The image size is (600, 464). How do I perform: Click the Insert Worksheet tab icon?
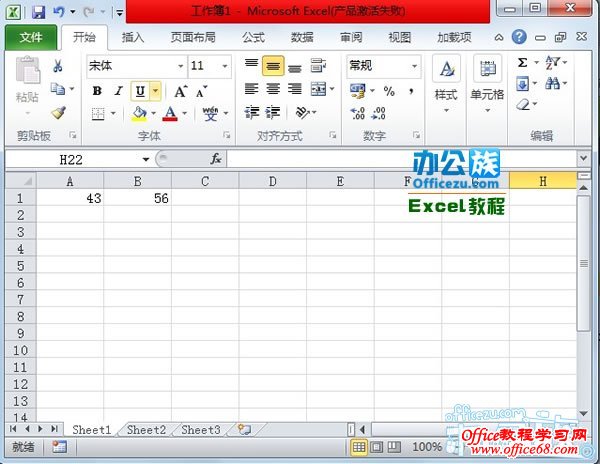click(244, 429)
